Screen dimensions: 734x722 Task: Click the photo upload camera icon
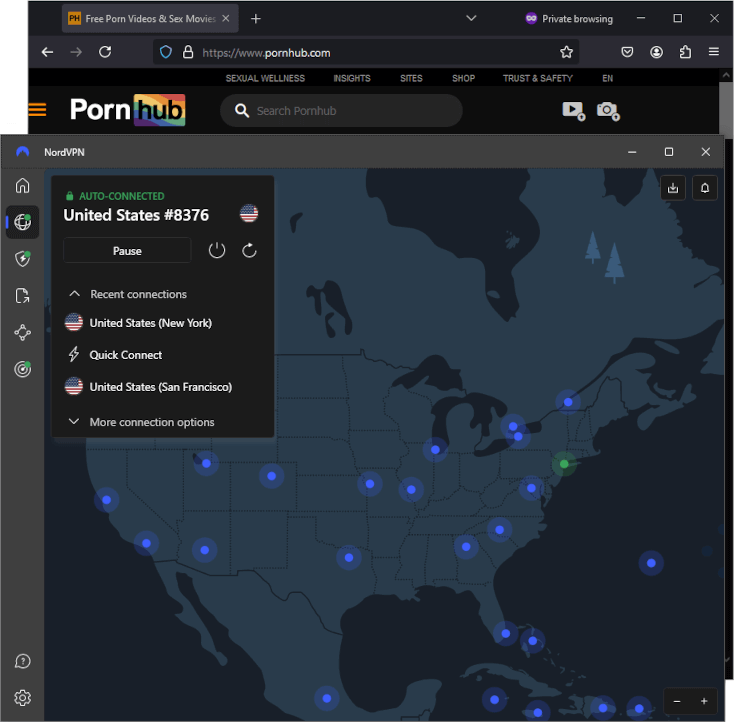[x=608, y=111]
